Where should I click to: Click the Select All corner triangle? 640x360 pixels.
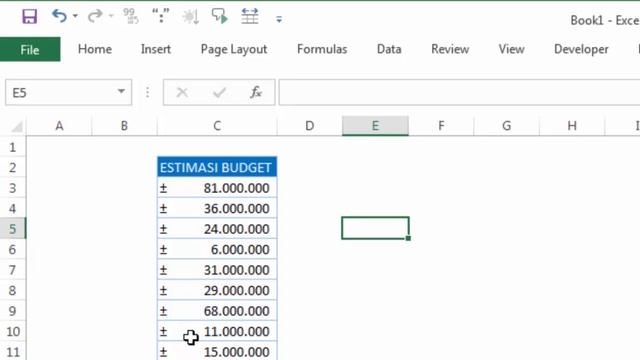point(17,127)
